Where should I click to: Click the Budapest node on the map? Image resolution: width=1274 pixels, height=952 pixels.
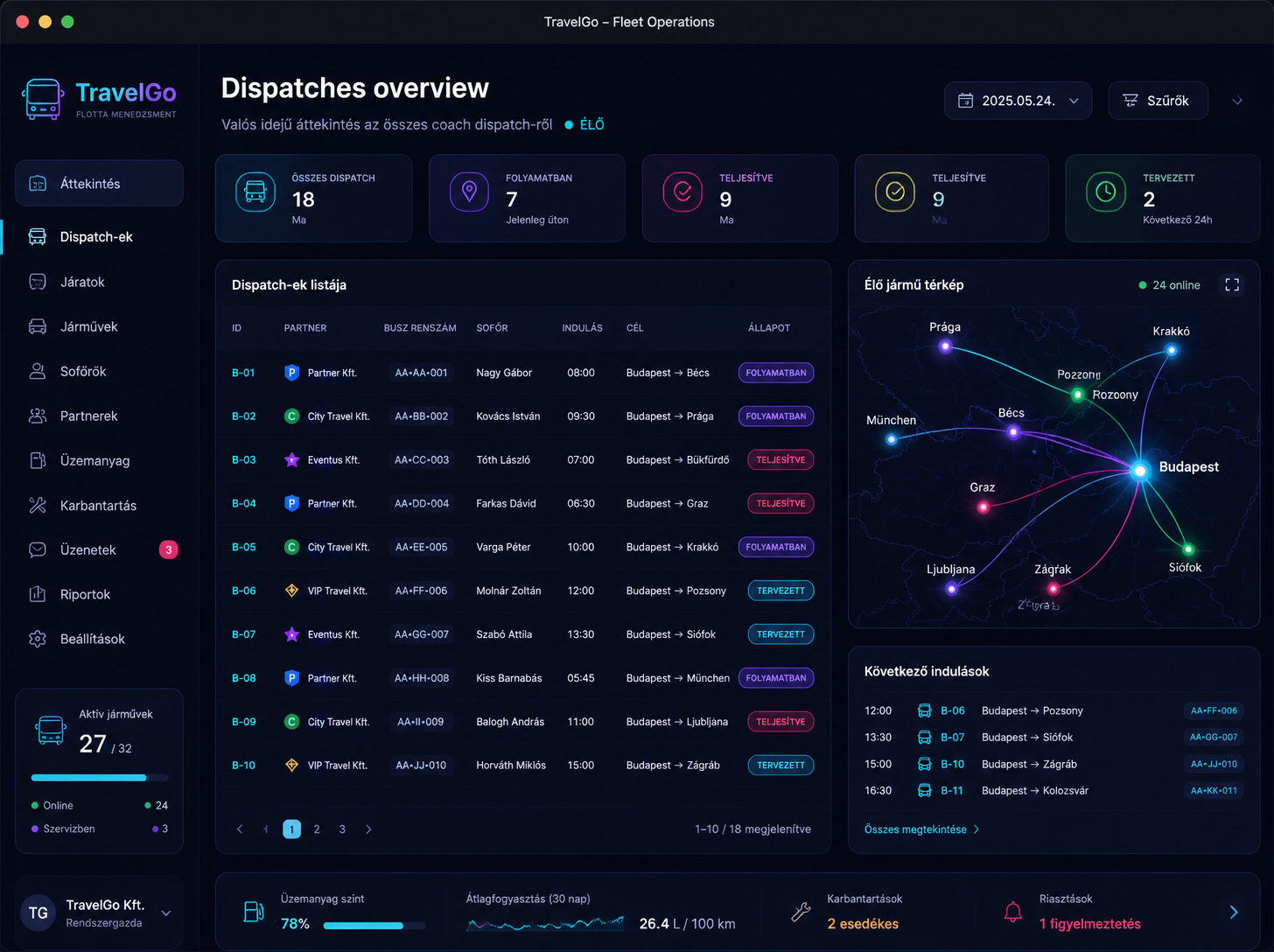tap(1139, 471)
